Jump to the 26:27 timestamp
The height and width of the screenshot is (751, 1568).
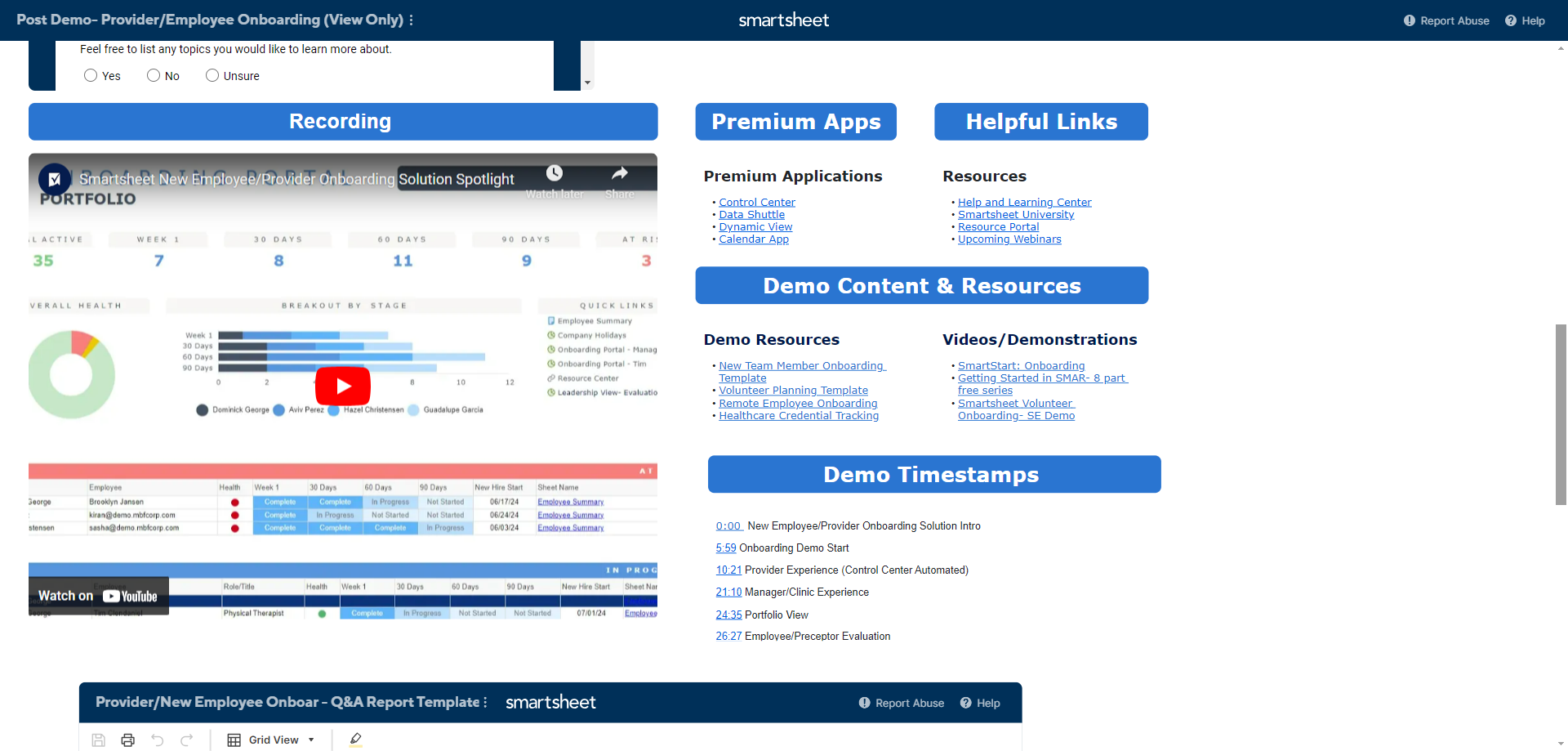[x=728, y=636]
